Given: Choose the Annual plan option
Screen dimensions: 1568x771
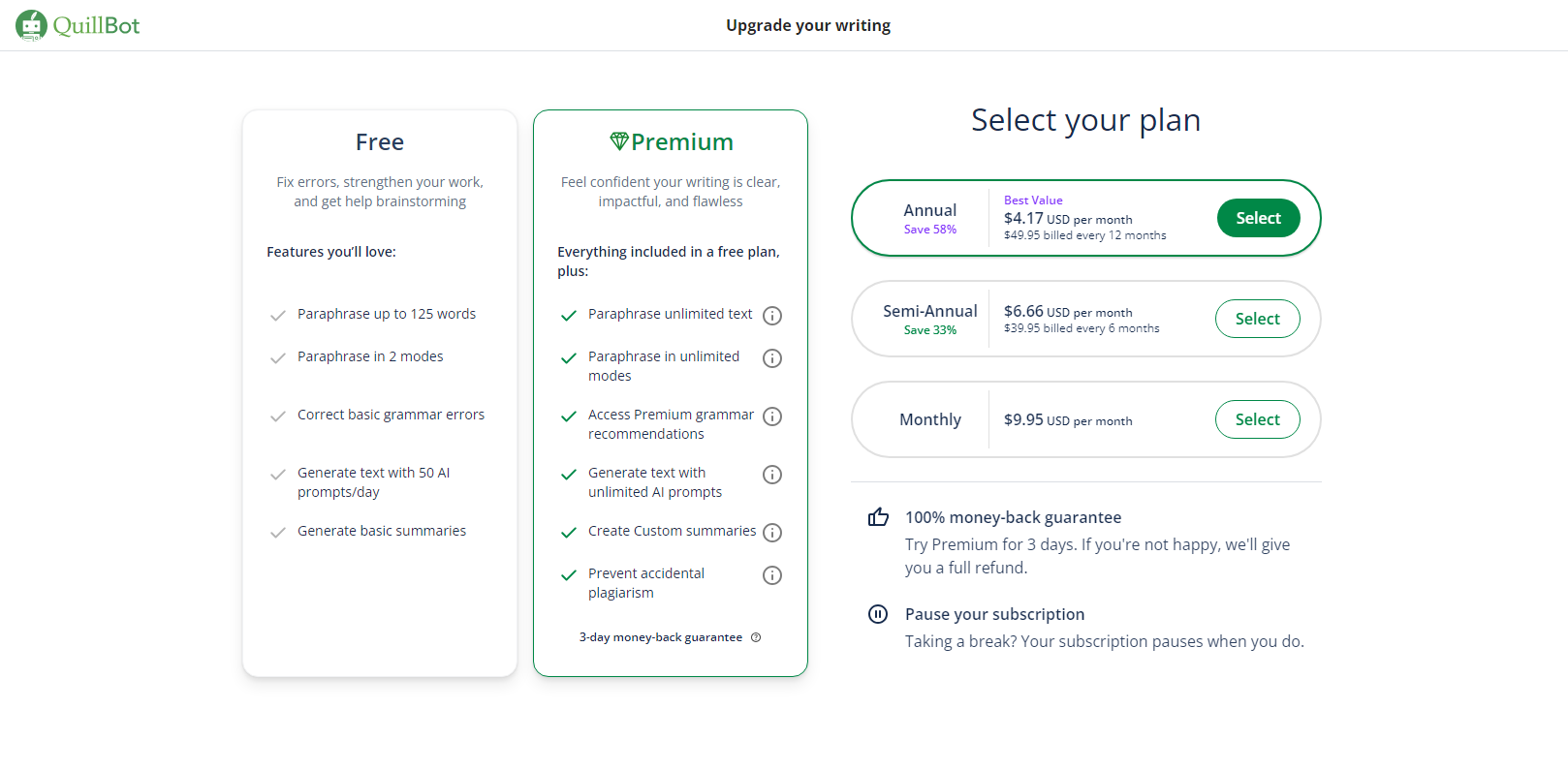Looking at the screenshot, I should (1258, 218).
